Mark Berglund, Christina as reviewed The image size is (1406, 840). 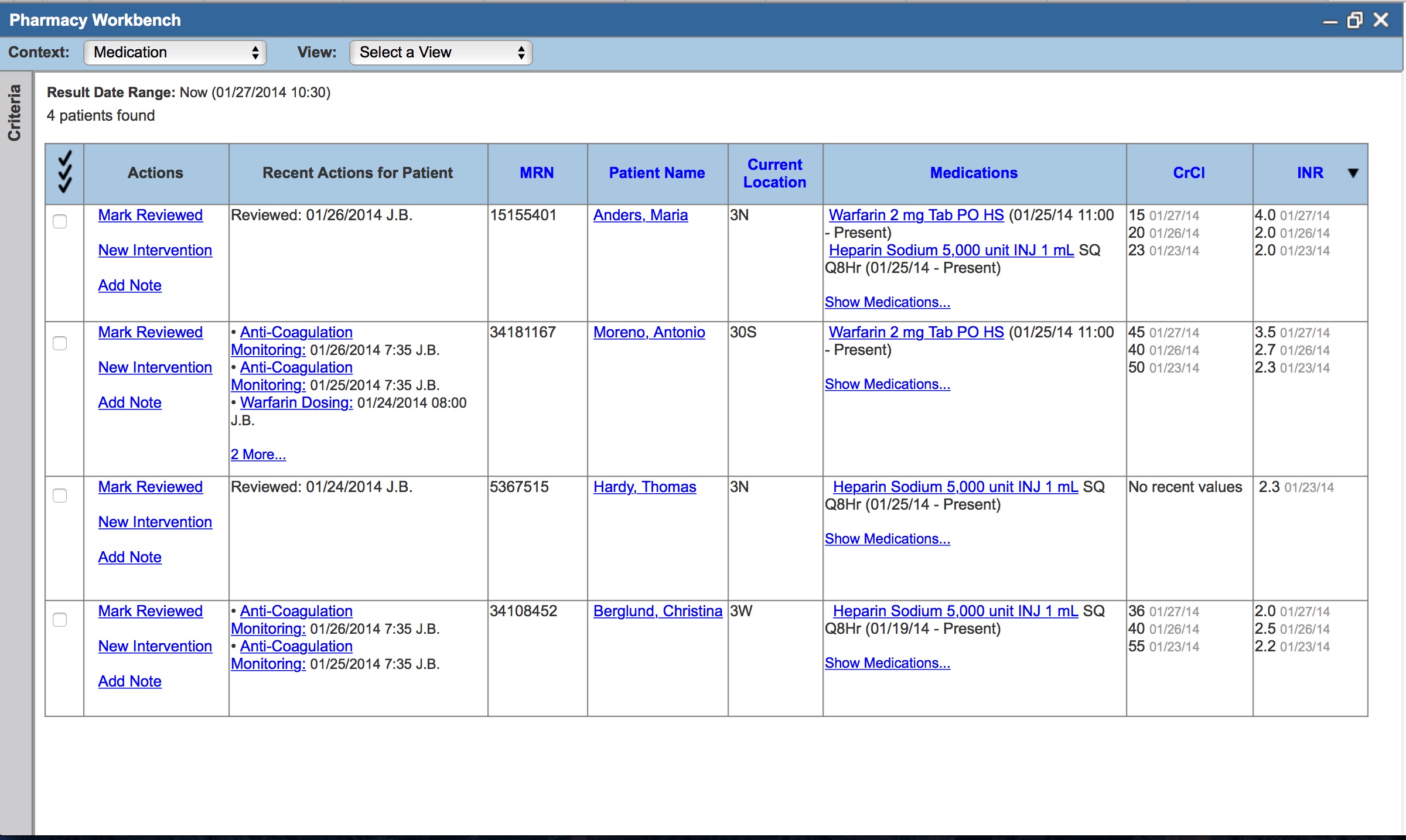[x=150, y=612]
